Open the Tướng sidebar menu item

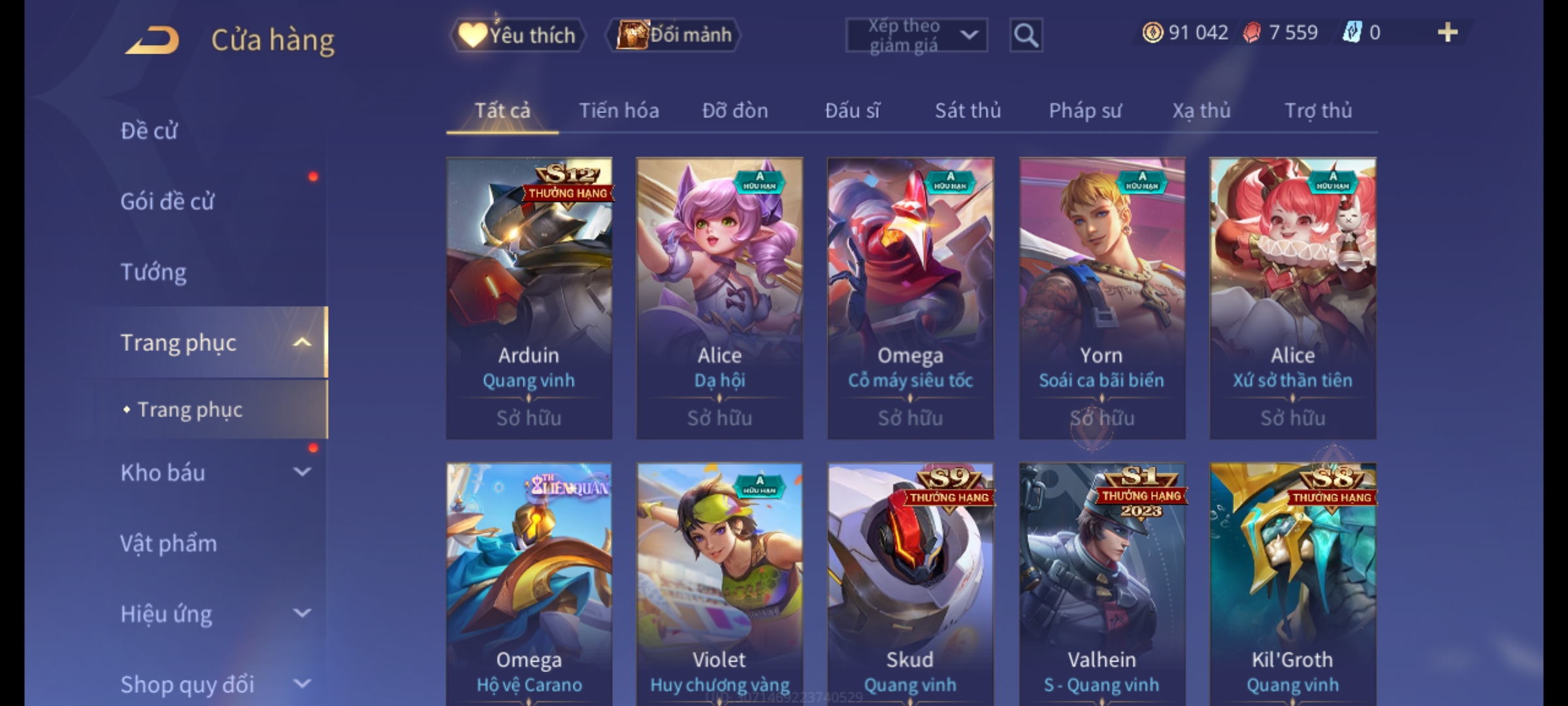154,272
